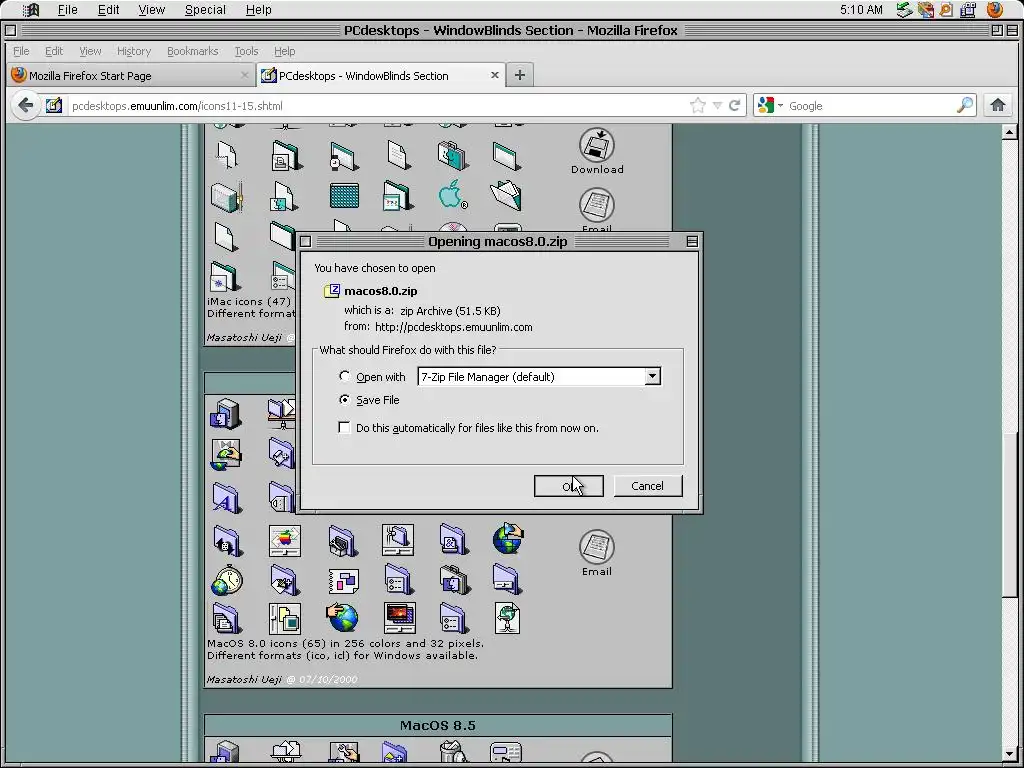1024x768 pixels.
Task: Click the clock with globe icon
Action: click(227, 580)
